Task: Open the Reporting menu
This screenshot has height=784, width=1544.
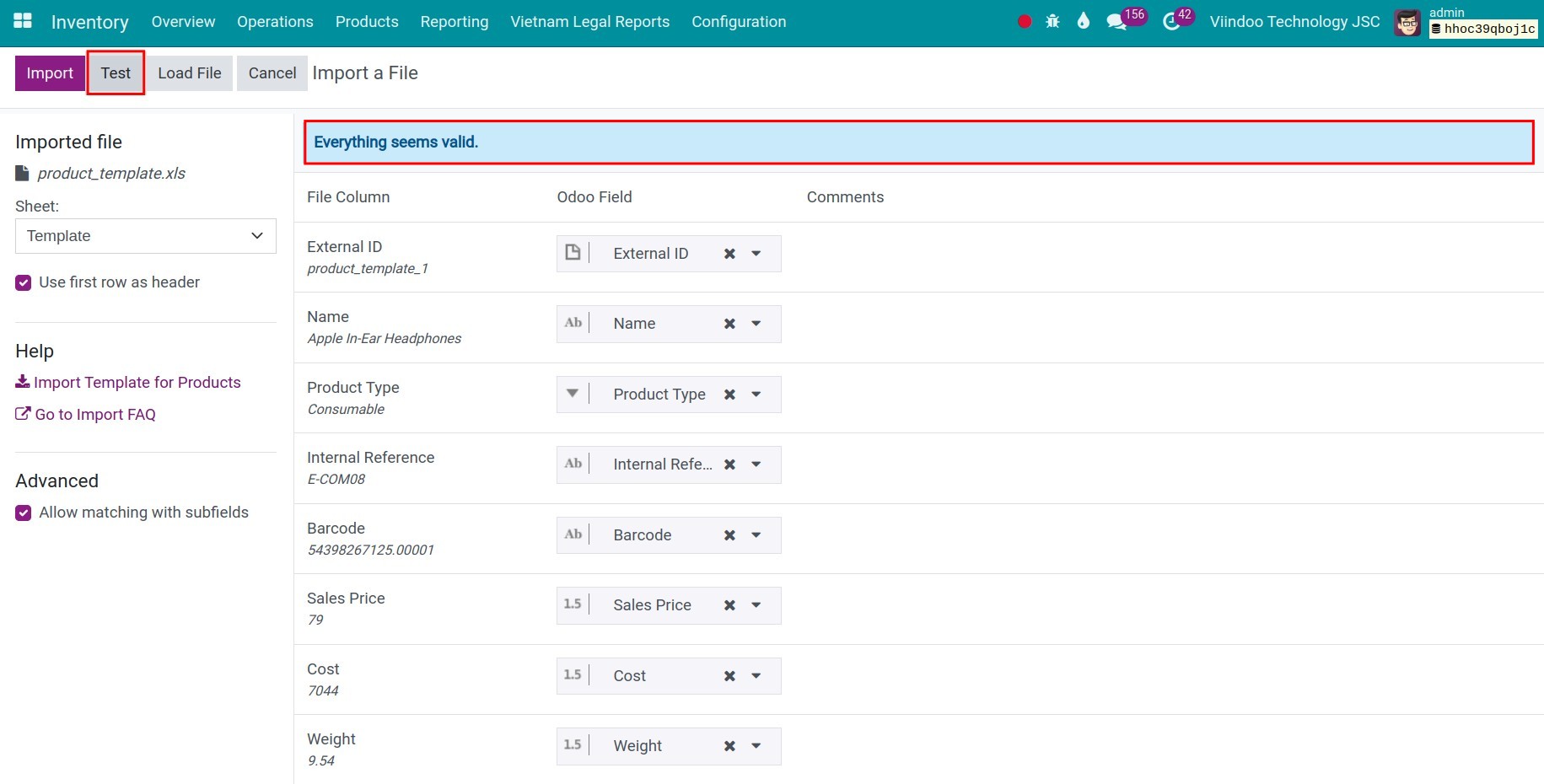Action: [x=455, y=22]
